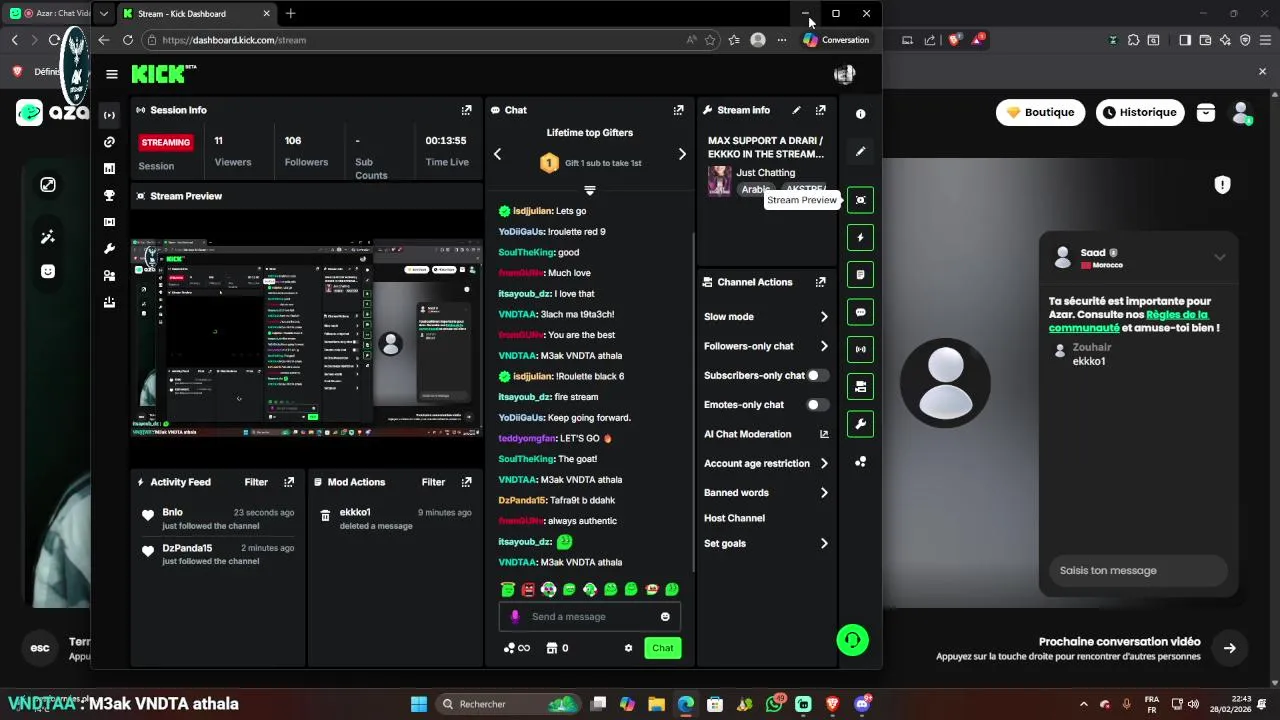1280x720 pixels.
Task: Show previous top gifter with left arrow
Action: coord(498,154)
